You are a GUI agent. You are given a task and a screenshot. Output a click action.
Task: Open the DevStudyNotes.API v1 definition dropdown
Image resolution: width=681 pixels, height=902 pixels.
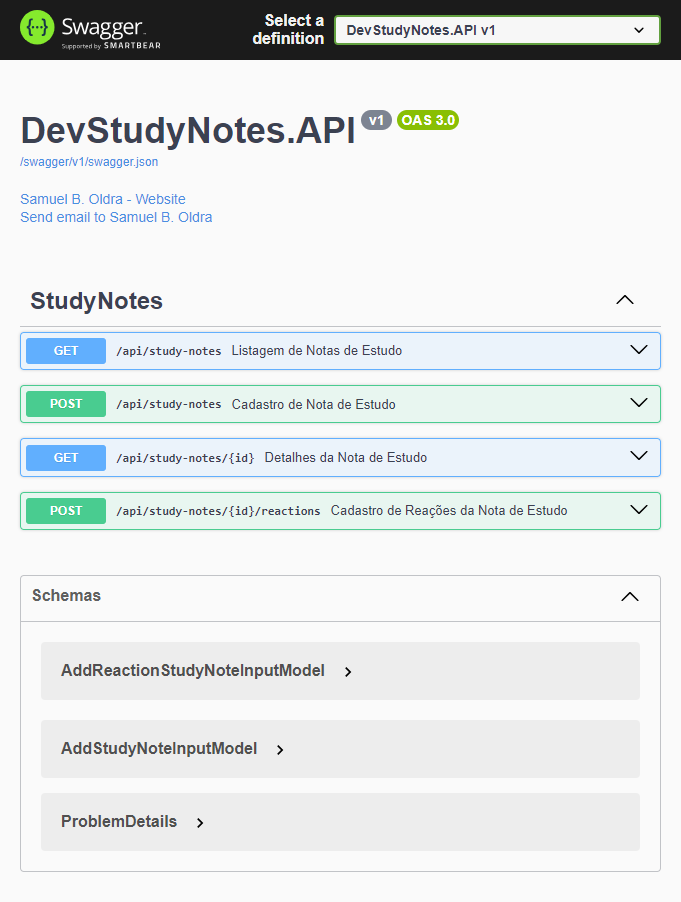(498, 30)
